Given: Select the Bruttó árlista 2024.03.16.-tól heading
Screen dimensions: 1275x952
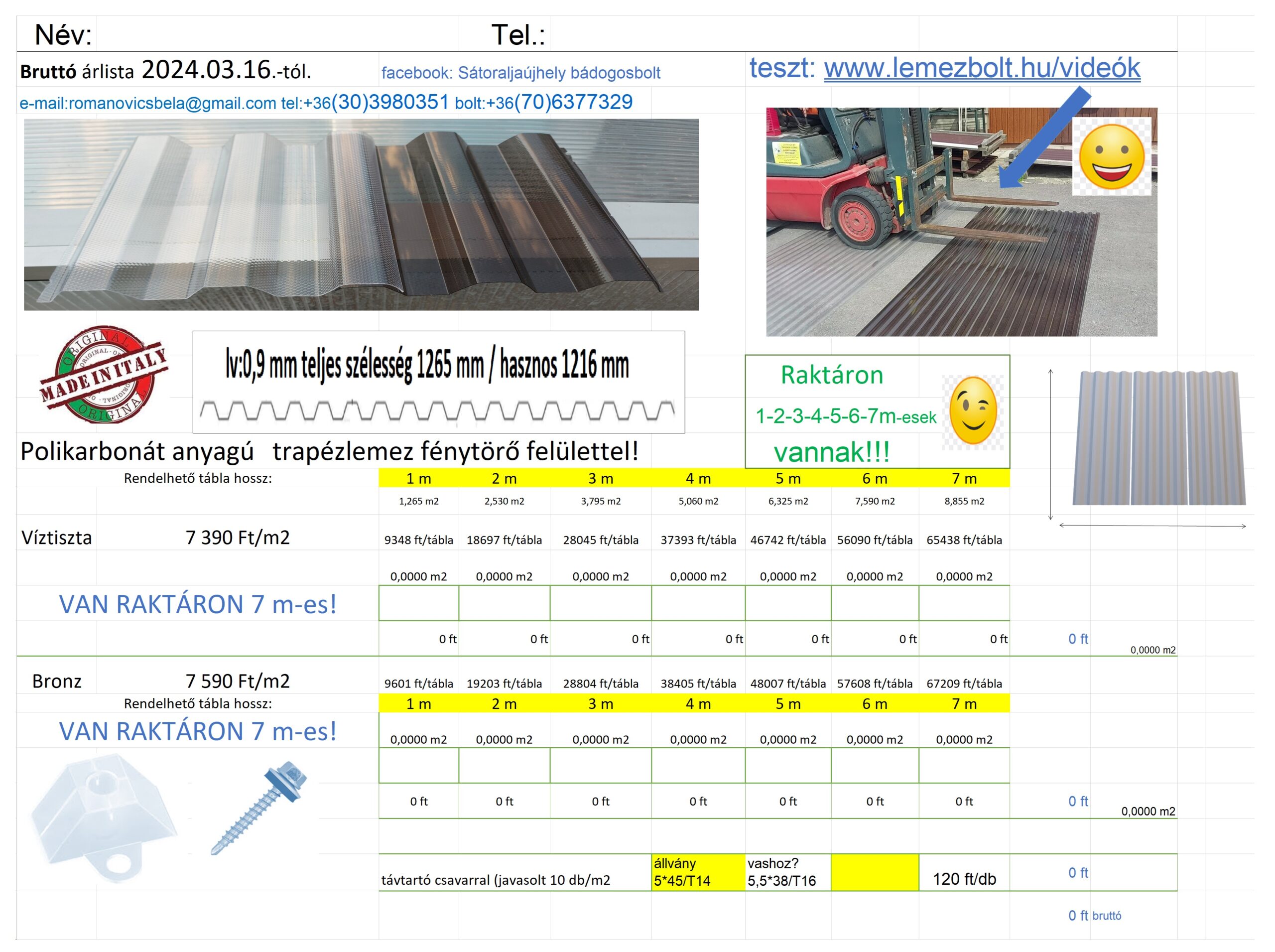Looking at the screenshot, I should pyautogui.click(x=165, y=70).
